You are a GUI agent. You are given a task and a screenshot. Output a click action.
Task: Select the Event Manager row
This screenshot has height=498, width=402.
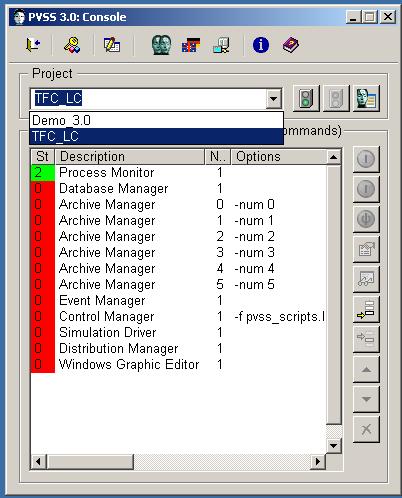click(x=178, y=300)
